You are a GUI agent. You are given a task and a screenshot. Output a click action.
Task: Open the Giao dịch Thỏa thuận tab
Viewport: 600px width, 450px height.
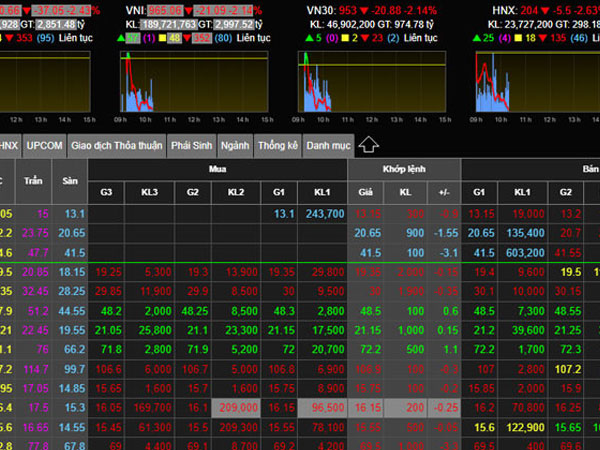(116, 145)
